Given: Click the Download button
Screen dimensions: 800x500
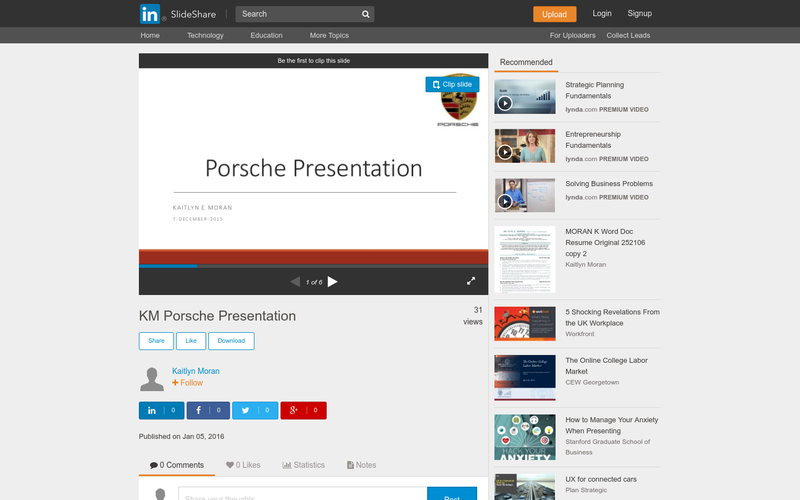Looking at the screenshot, I should point(231,341).
